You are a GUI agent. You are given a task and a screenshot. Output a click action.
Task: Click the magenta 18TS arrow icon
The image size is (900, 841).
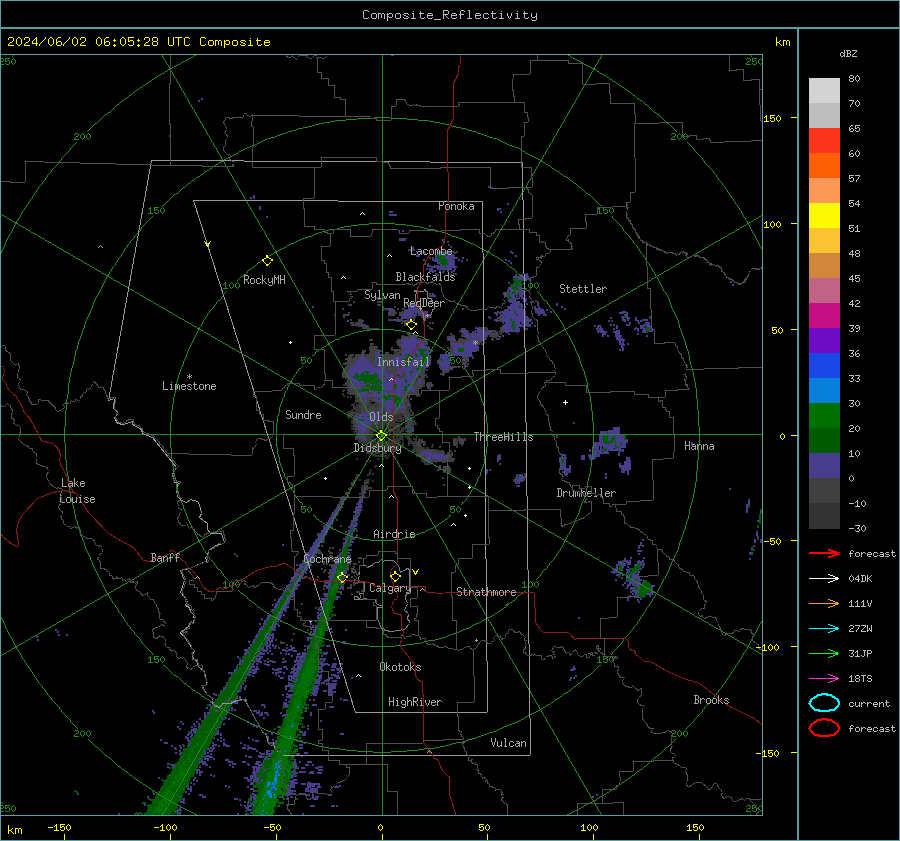tap(824, 679)
